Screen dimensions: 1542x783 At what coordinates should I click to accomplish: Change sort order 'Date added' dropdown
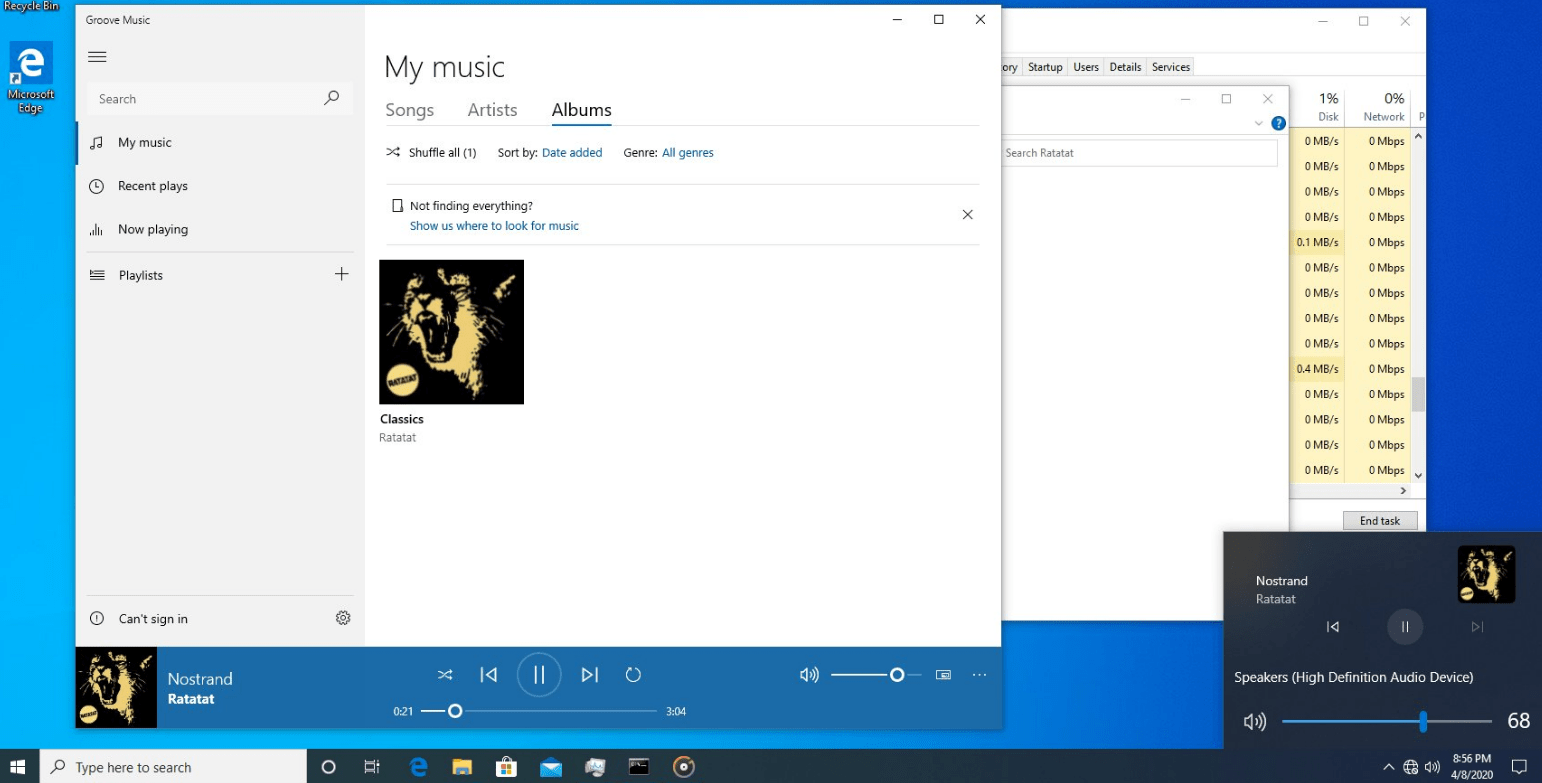[x=572, y=153]
